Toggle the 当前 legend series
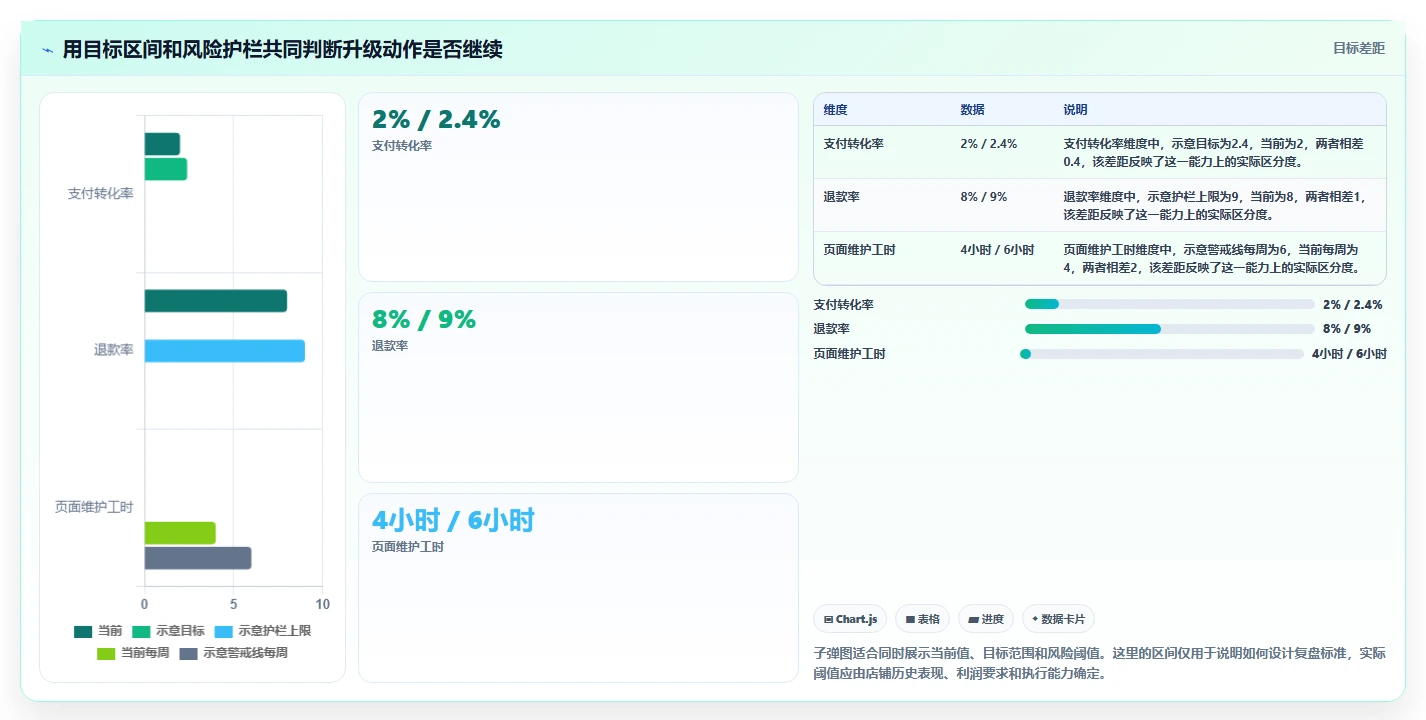This screenshot has width=1426, height=720. pyautogui.click(x=98, y=631)
